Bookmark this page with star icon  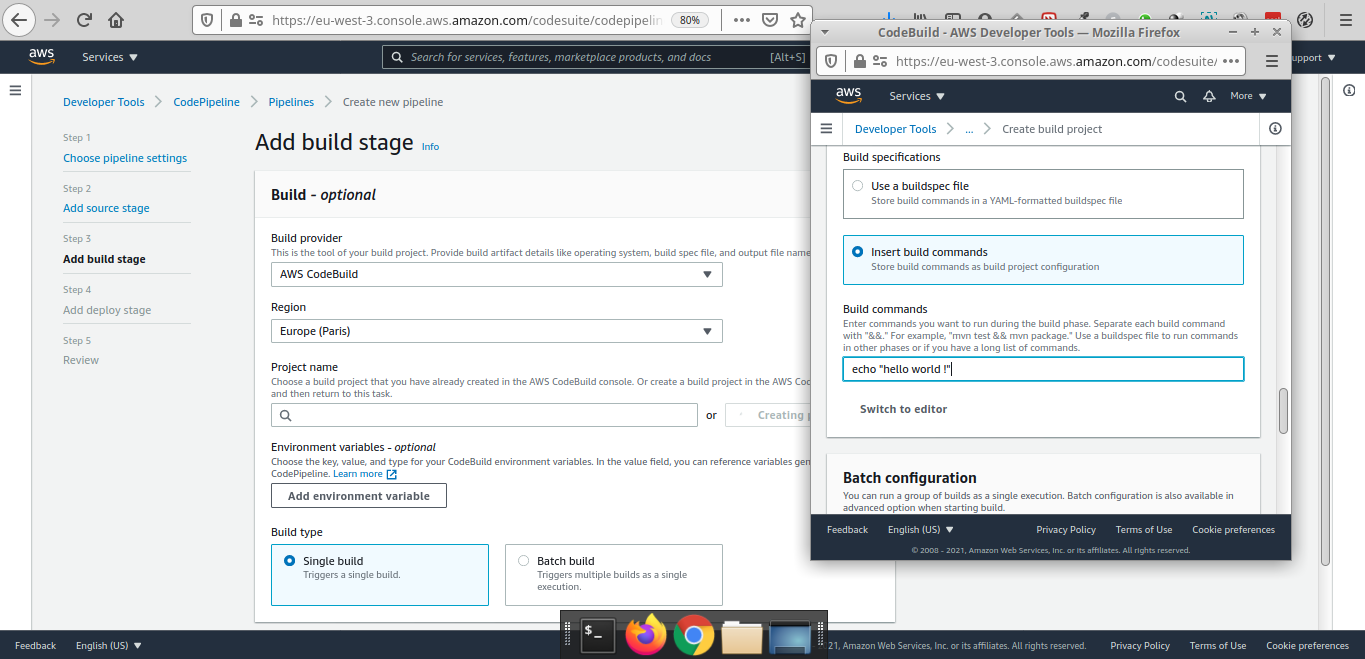pos(797,20)
